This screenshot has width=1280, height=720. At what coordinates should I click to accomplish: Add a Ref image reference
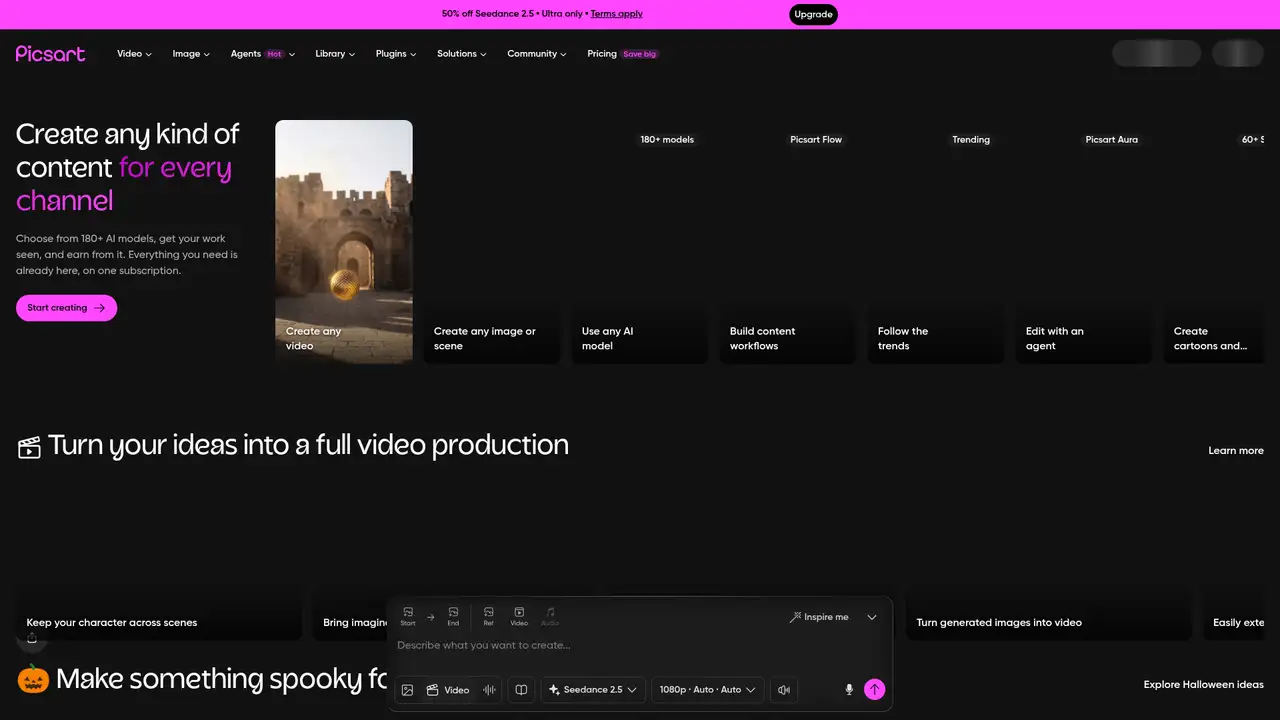tap(488, 616)
